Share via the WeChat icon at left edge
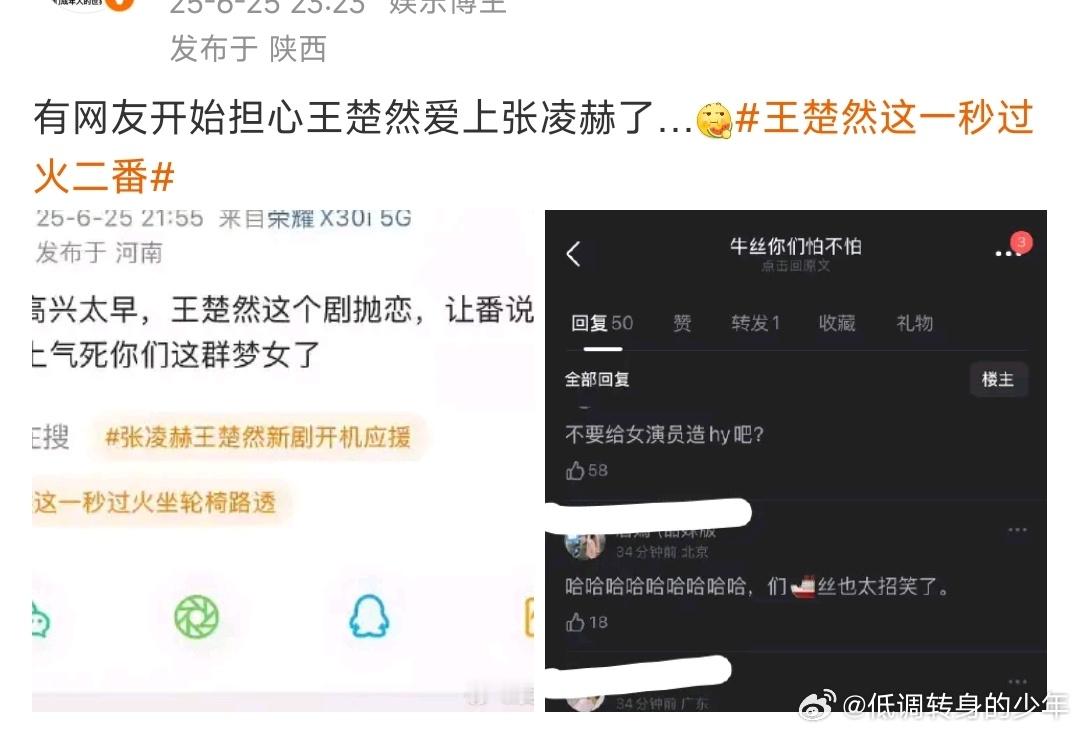 pos(41,618)
